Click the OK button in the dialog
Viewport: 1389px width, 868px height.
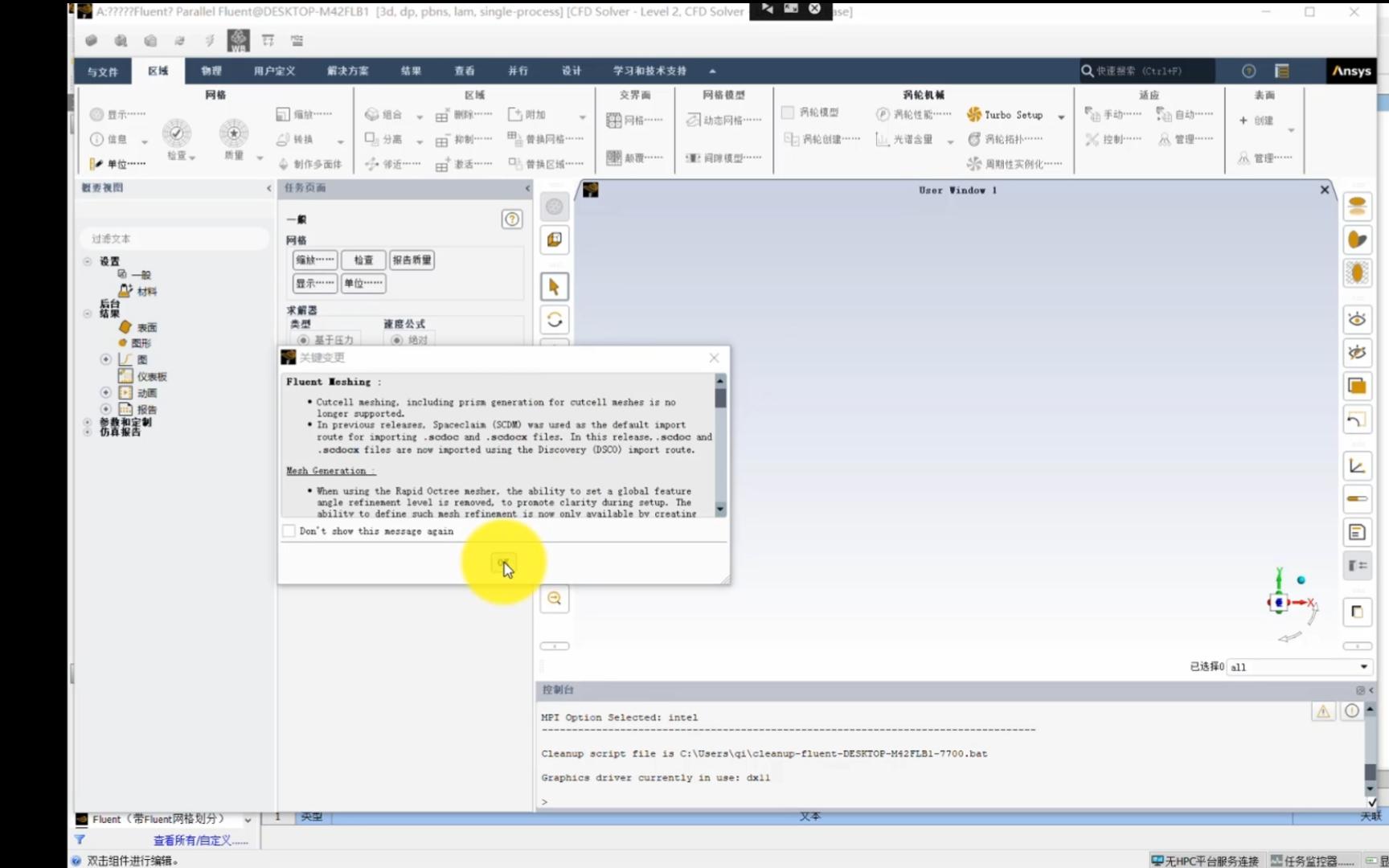503,563
